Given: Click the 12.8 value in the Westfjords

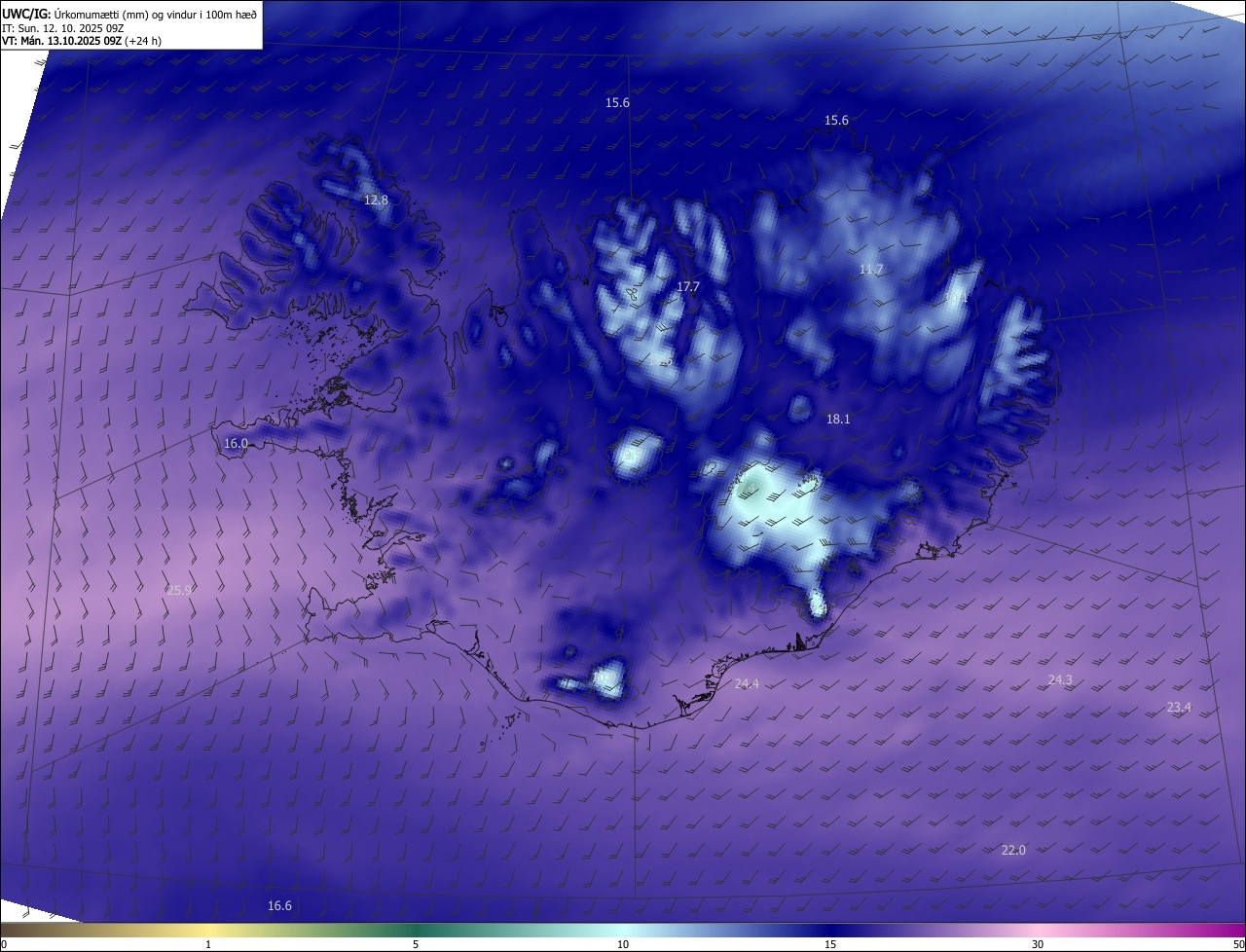Looking at the screenshot, I should pyautogui.click(x=376, y=200).
